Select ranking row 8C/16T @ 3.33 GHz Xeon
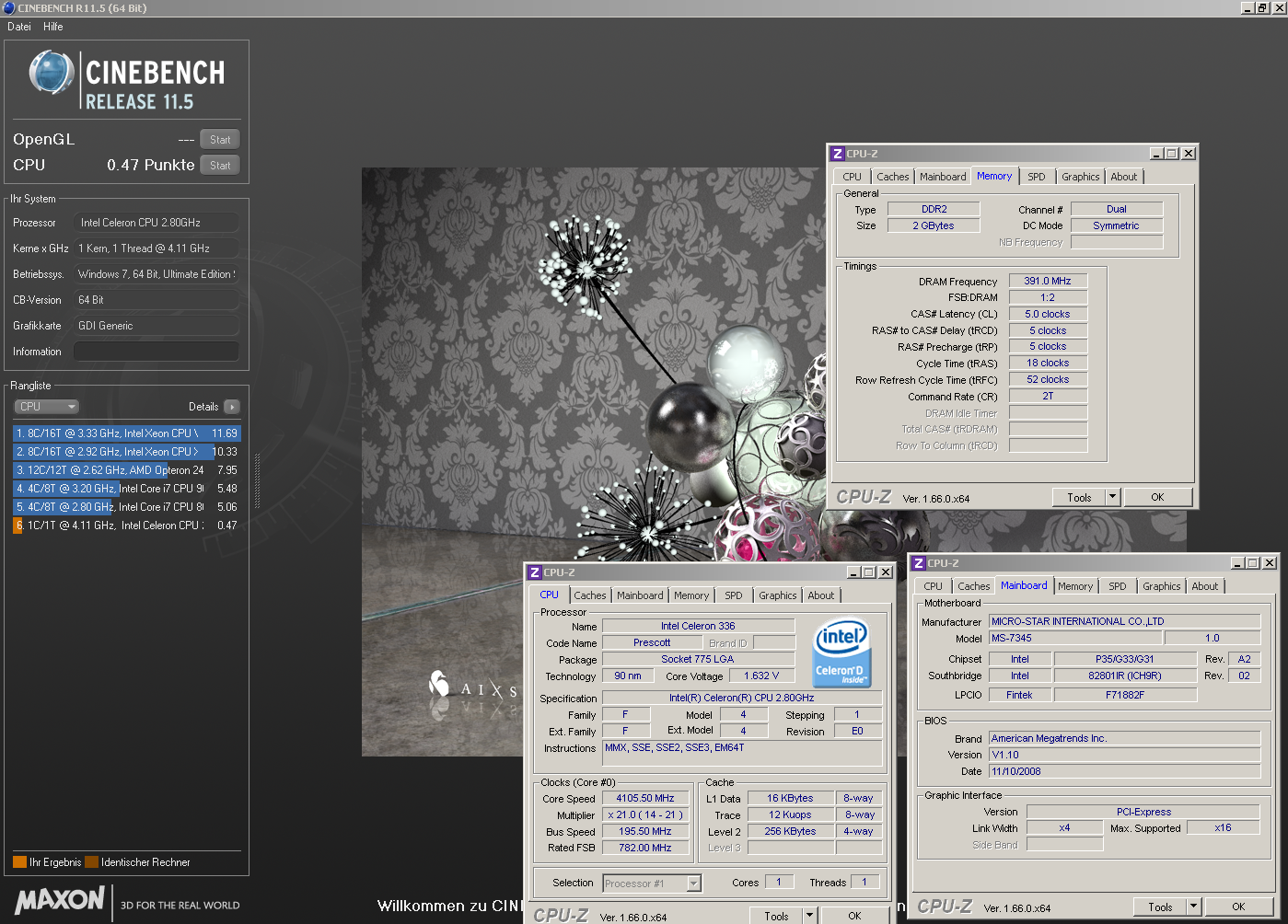This screenshot has height=924, width=1288. 126,433
